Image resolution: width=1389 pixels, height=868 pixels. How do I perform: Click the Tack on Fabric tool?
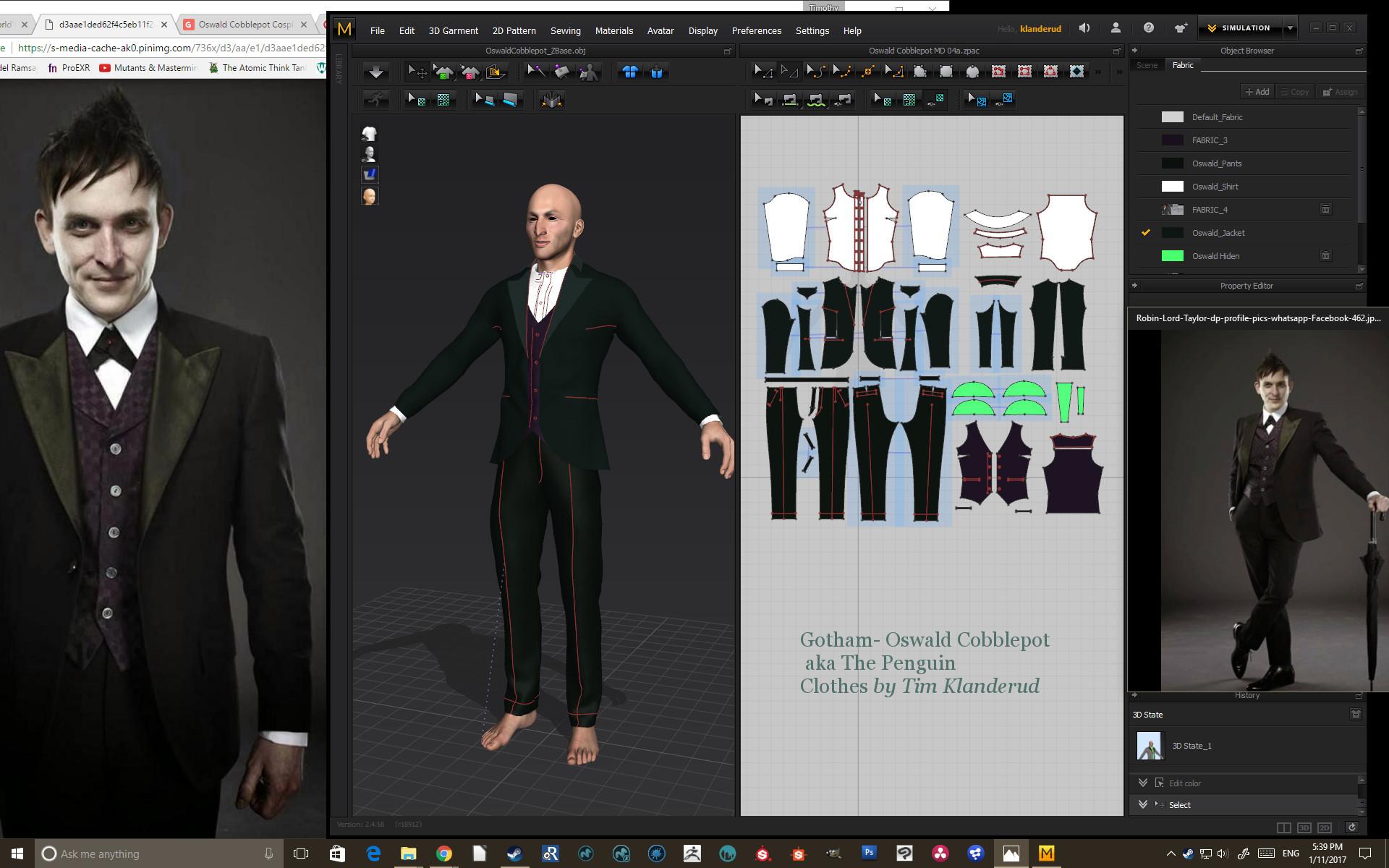click(562, 72)
